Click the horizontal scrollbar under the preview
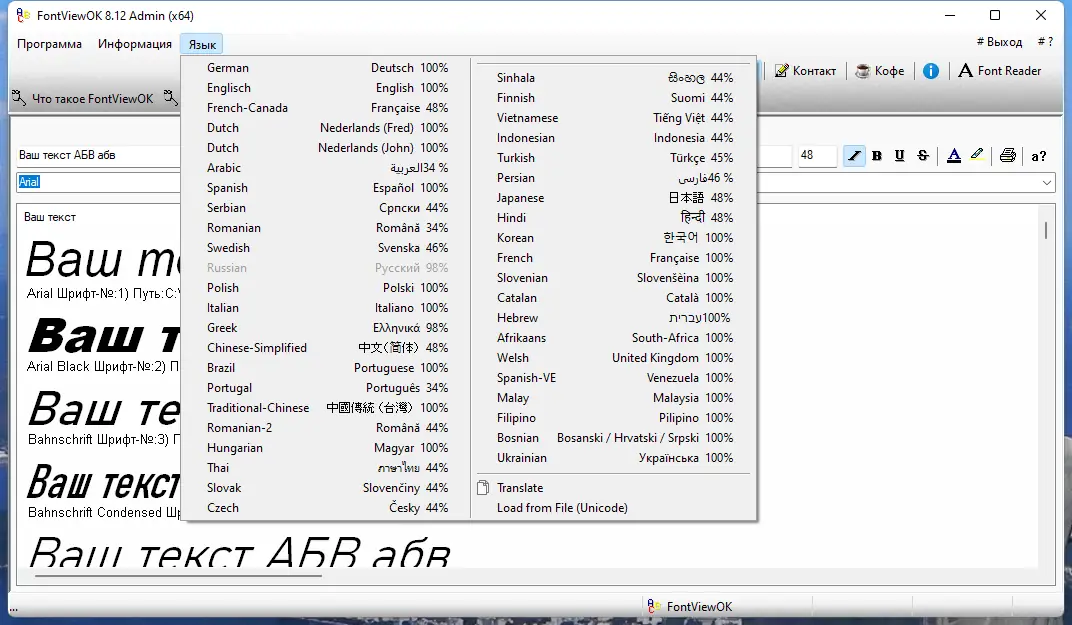 (x=178, y=576)
